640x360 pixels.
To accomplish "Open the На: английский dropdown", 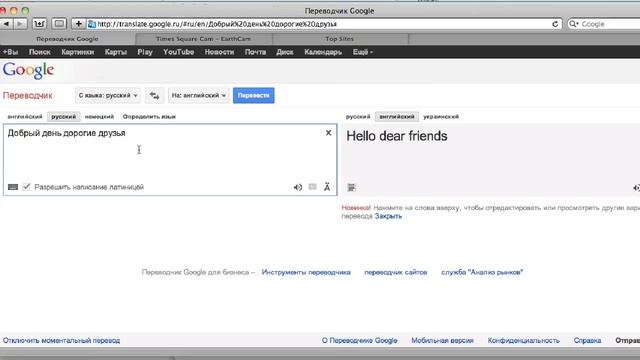I will [x=199, y=96].
